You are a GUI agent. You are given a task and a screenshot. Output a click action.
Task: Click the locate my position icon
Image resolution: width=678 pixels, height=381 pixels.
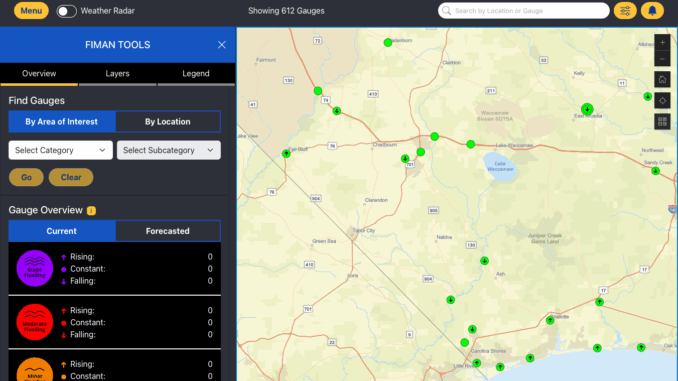(x=662, y=101)
